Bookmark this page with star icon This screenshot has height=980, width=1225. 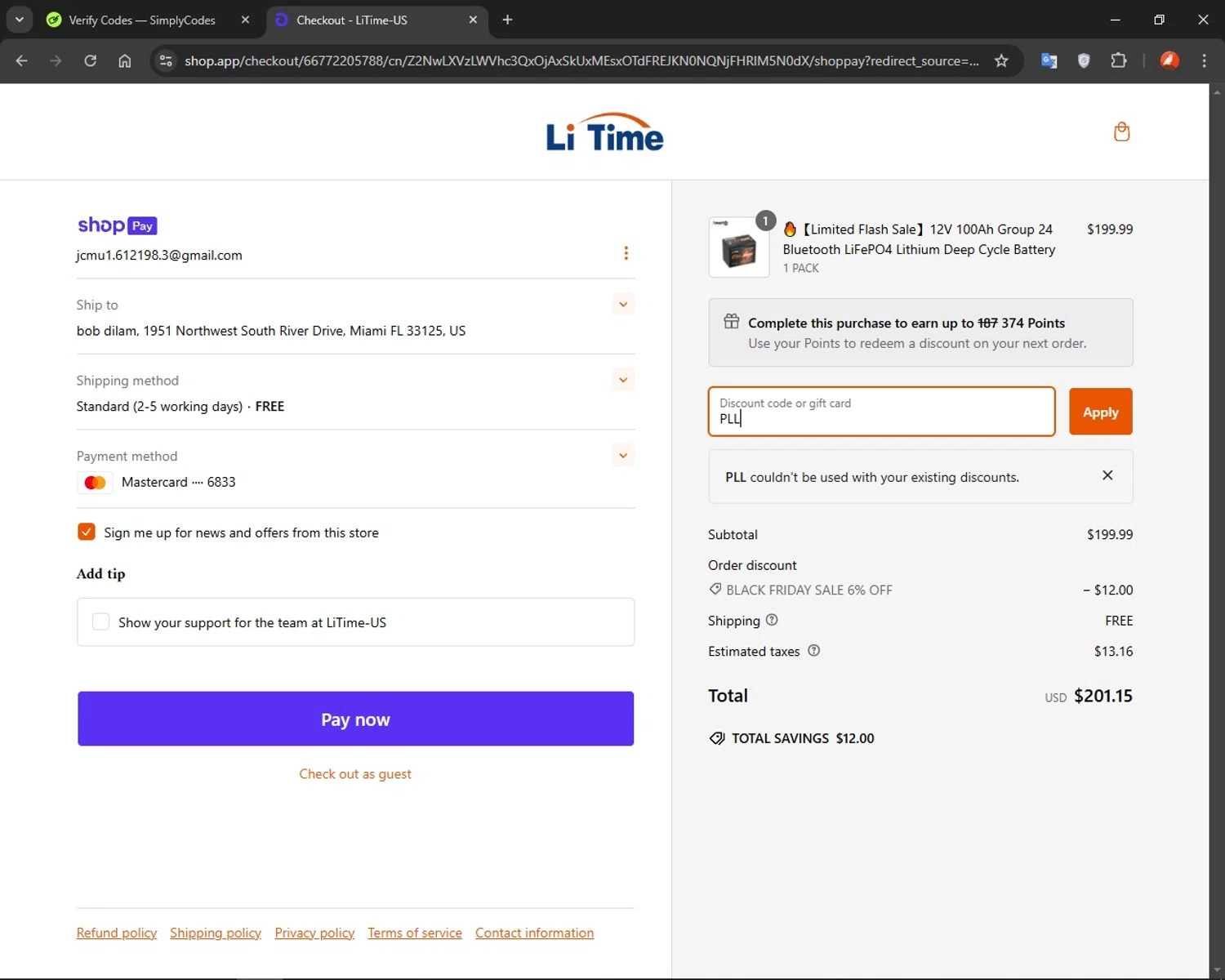tap(1001, 60)
